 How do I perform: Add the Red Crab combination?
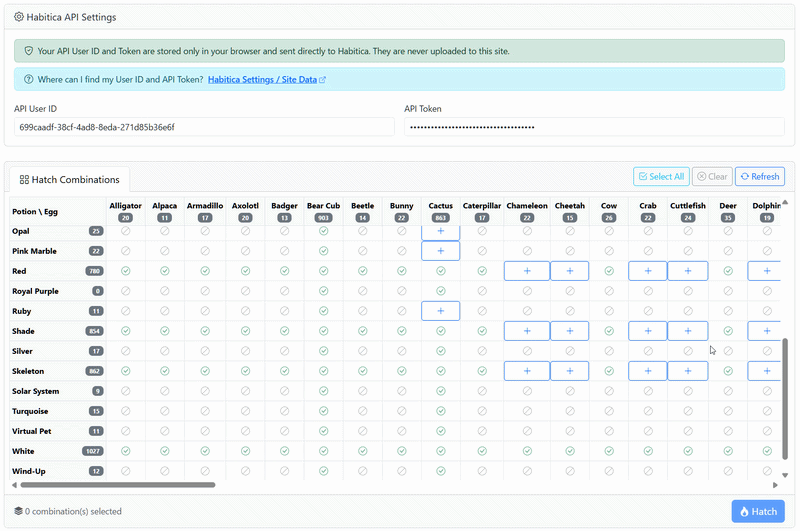(648, 271)
